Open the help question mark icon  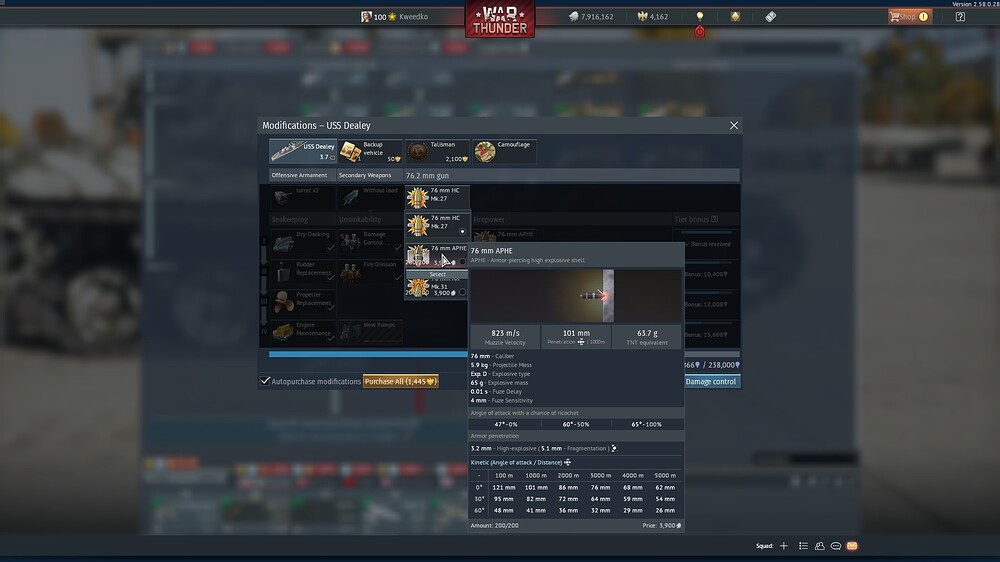point(960,17)
